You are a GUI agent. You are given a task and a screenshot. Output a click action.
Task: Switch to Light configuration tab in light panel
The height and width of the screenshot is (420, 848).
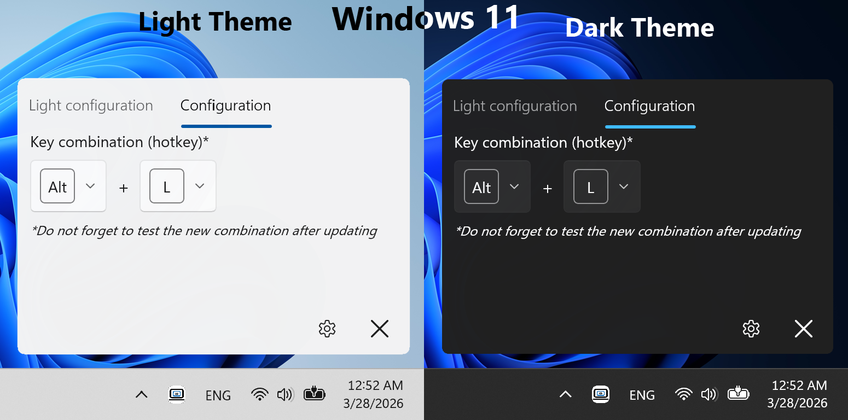tap(91, 105)
